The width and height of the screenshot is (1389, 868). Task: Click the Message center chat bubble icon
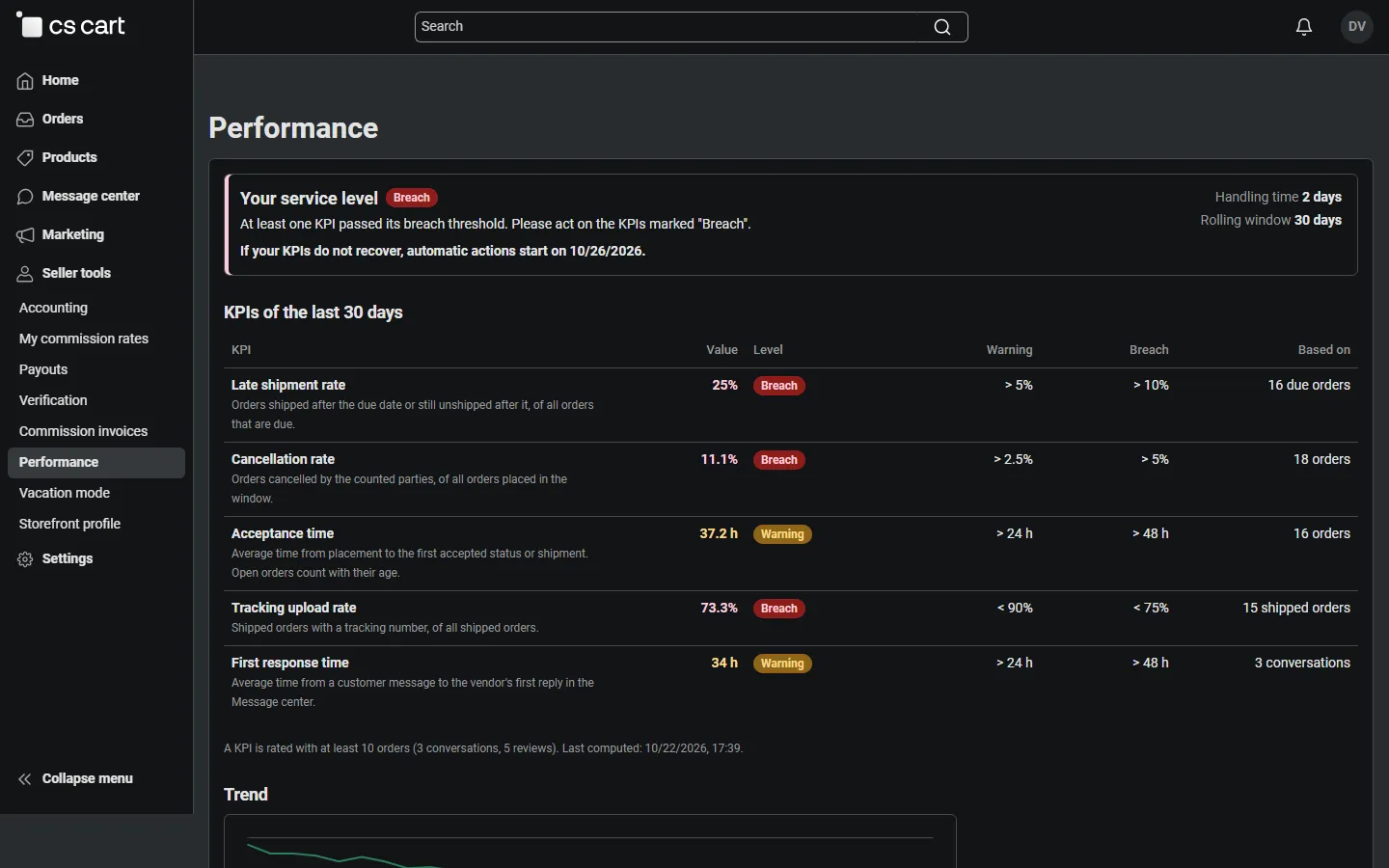click(x=25, y=197)
